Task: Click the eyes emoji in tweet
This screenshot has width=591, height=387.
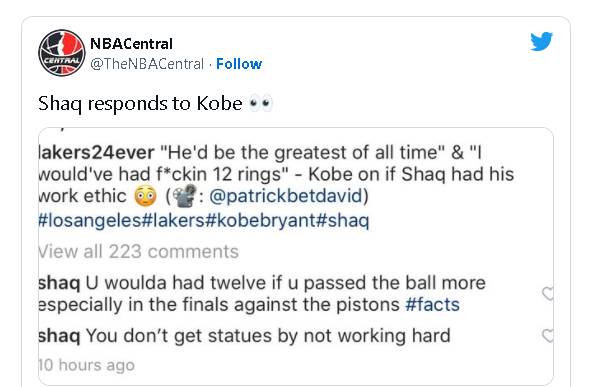Action: [260, 104]
